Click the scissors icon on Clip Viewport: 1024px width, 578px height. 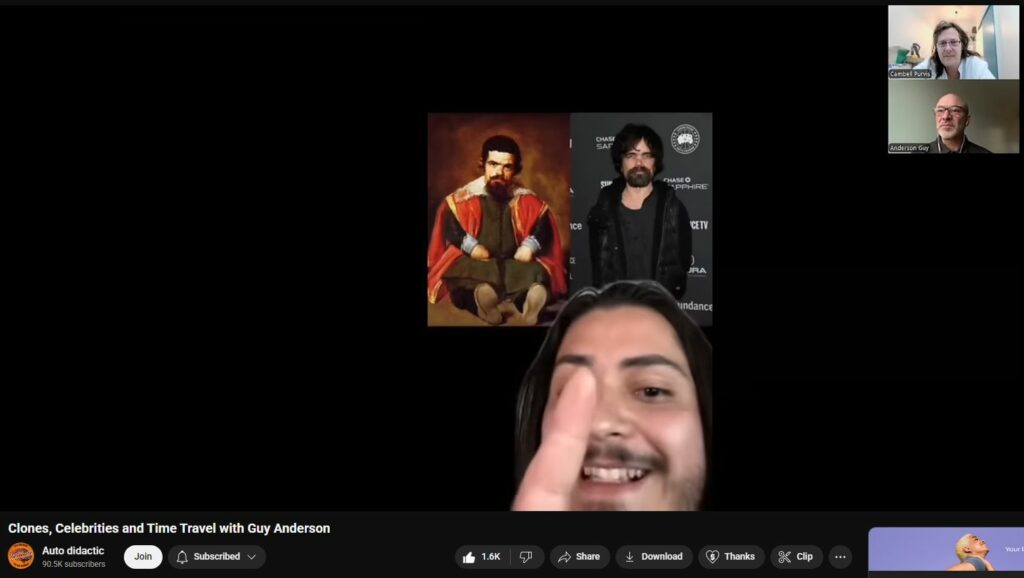(x=784, y=557)
